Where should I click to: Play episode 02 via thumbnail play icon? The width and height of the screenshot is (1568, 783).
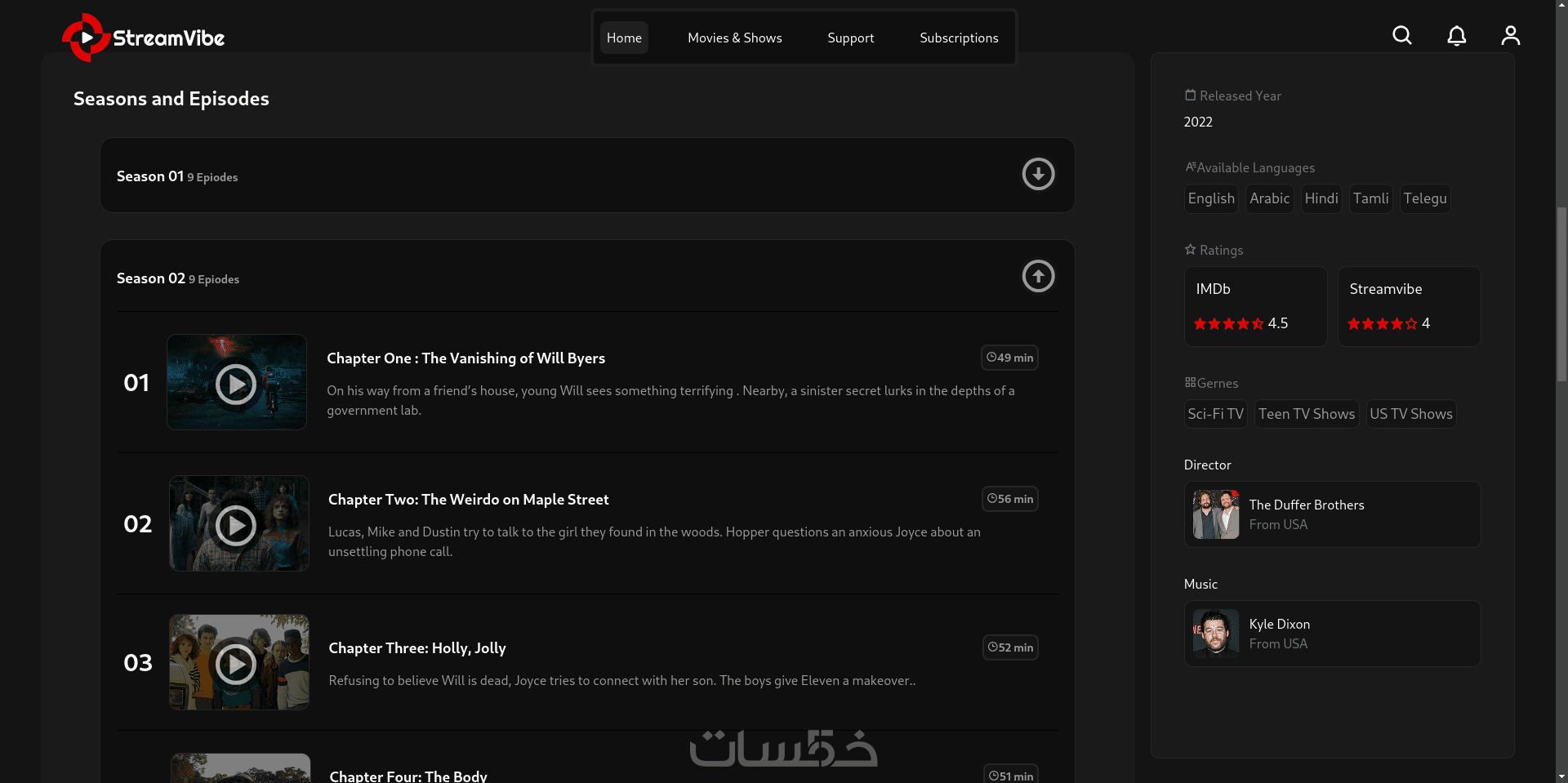point(236,526)
